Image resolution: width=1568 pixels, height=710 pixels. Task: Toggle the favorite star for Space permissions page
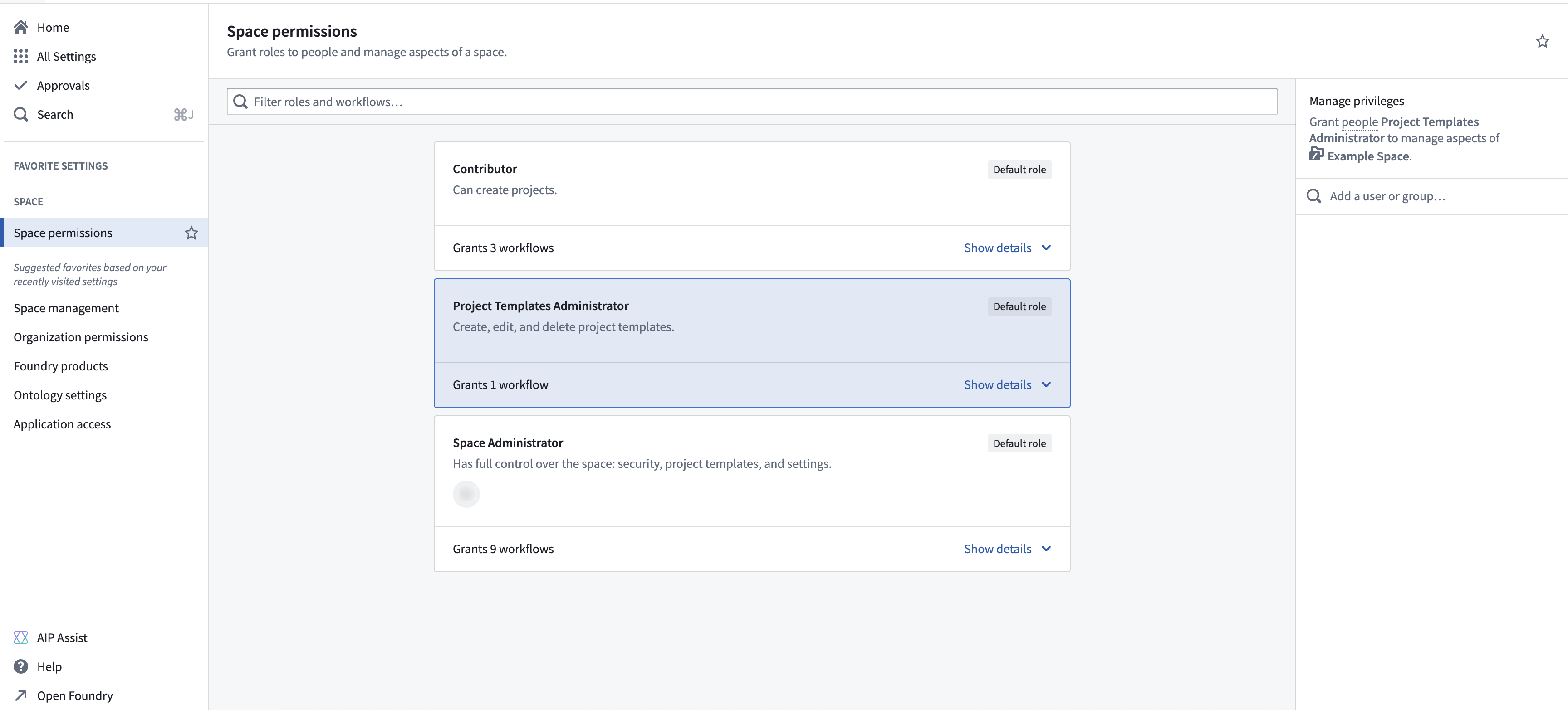click(x=1543, y=41)
